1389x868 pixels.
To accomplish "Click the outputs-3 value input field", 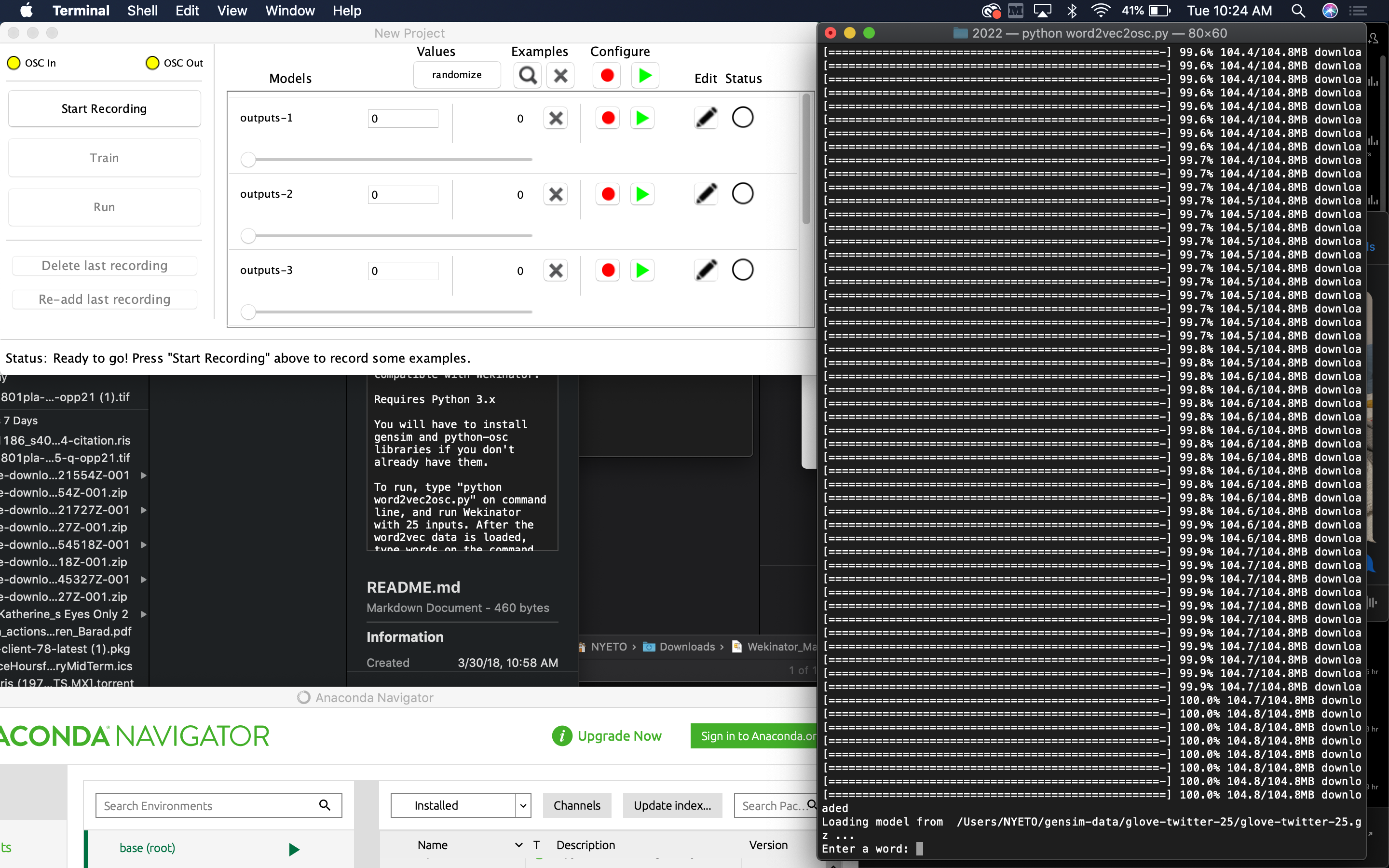I will (403, 271).
